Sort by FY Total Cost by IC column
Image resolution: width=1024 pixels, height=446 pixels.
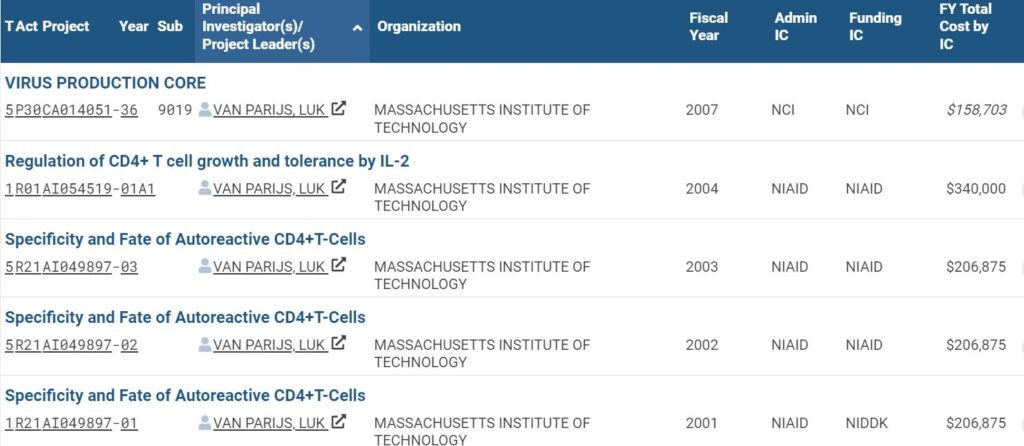965,27
